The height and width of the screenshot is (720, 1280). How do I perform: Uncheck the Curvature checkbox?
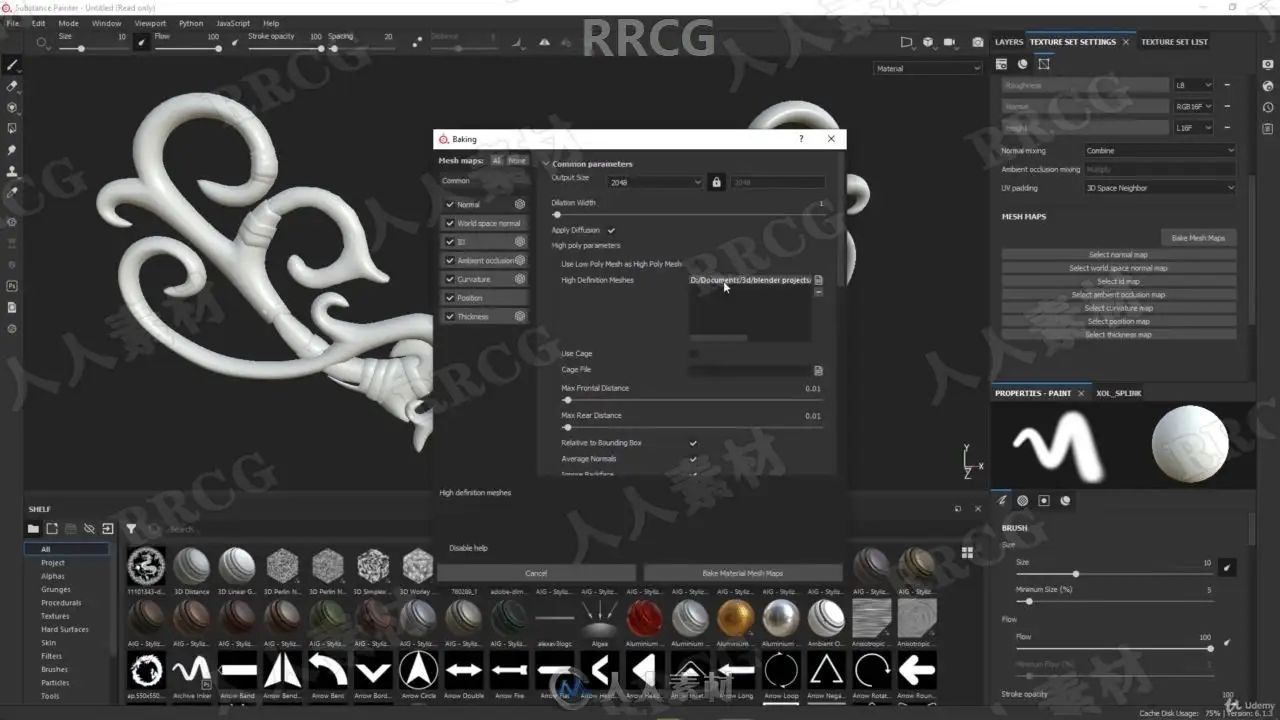coord(450,279)
